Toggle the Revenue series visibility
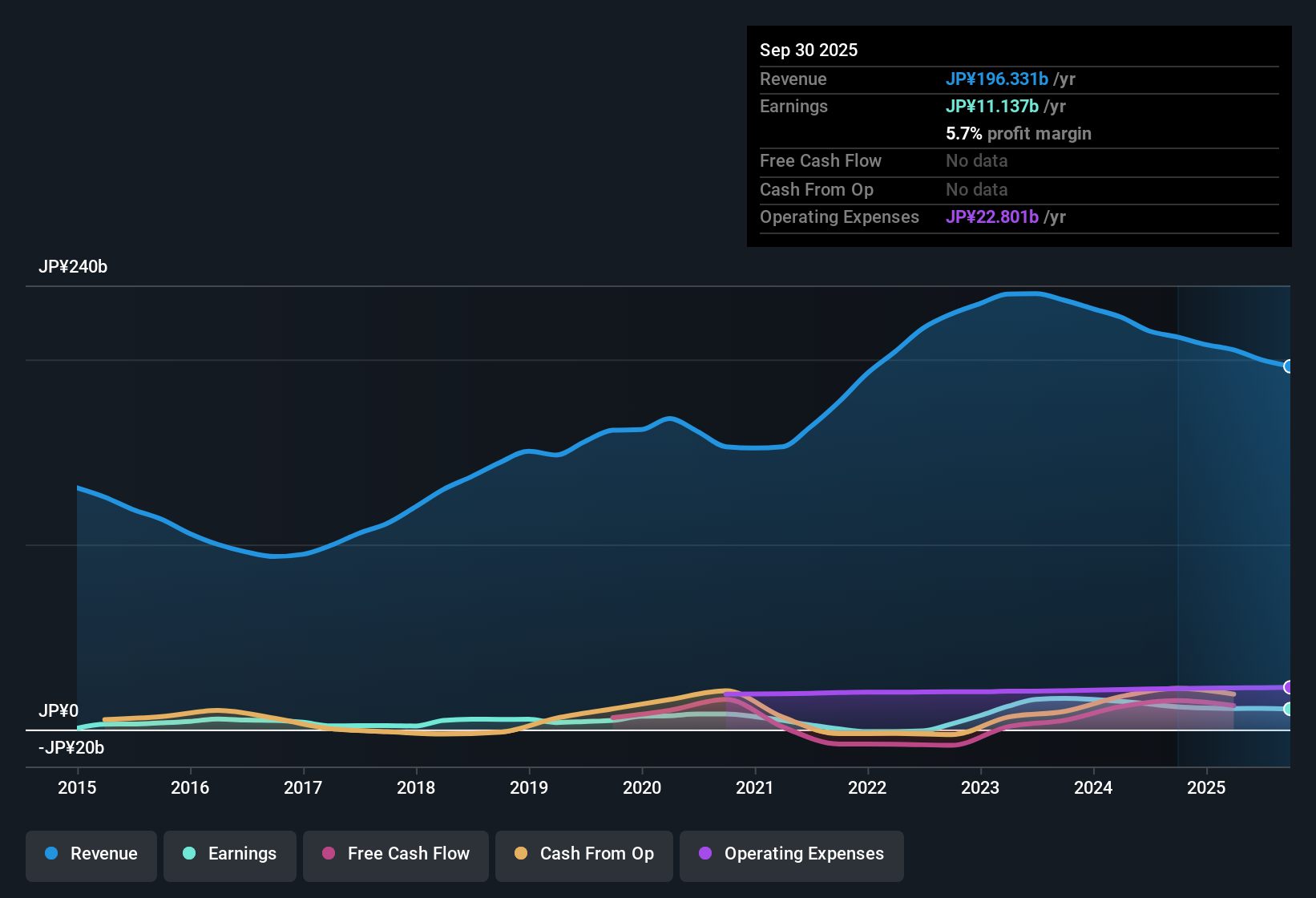Image resolution: width=1316 pixels, height=898 pixels. [x=91, y=854]
